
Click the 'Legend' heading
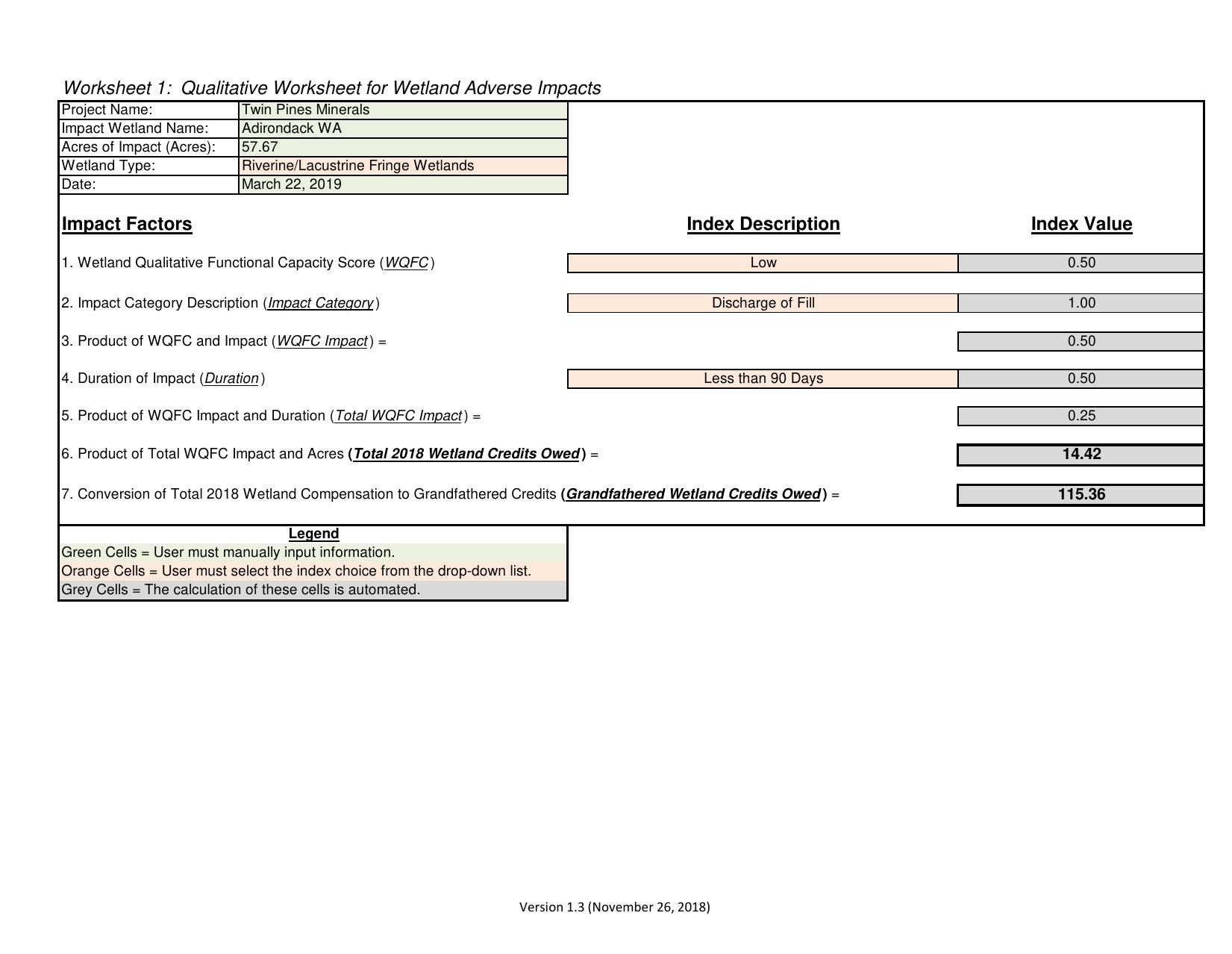click(x=313, y=534)
